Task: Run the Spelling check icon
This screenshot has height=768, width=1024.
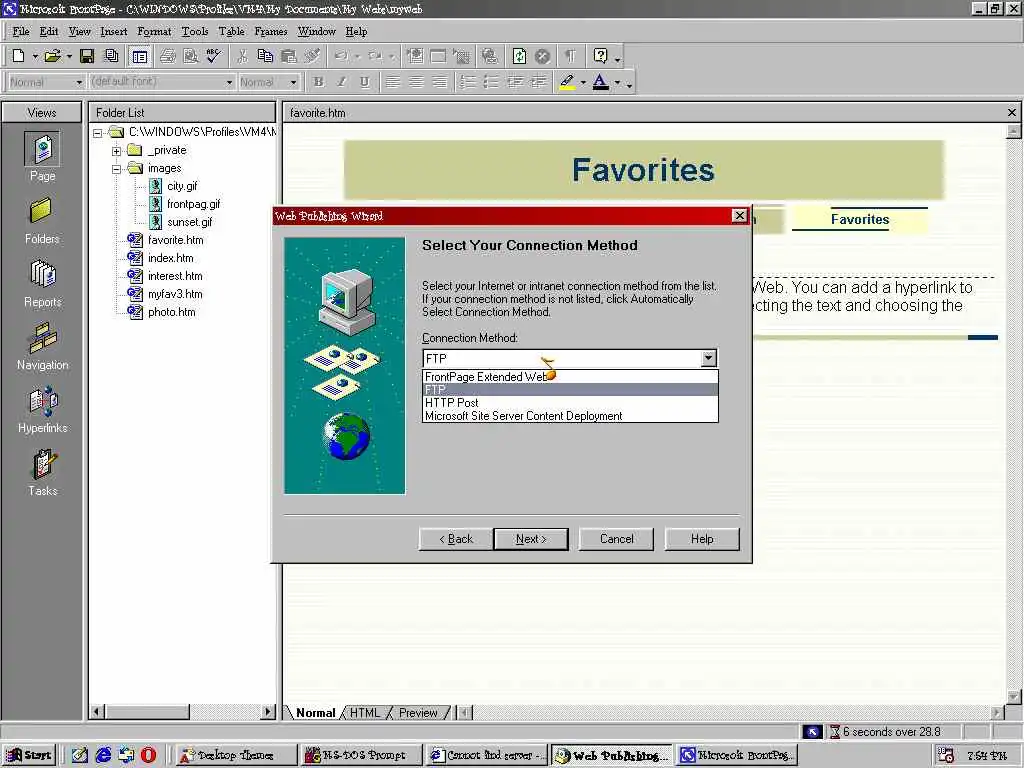Action: pyautogui.click(x=213, y=56)
